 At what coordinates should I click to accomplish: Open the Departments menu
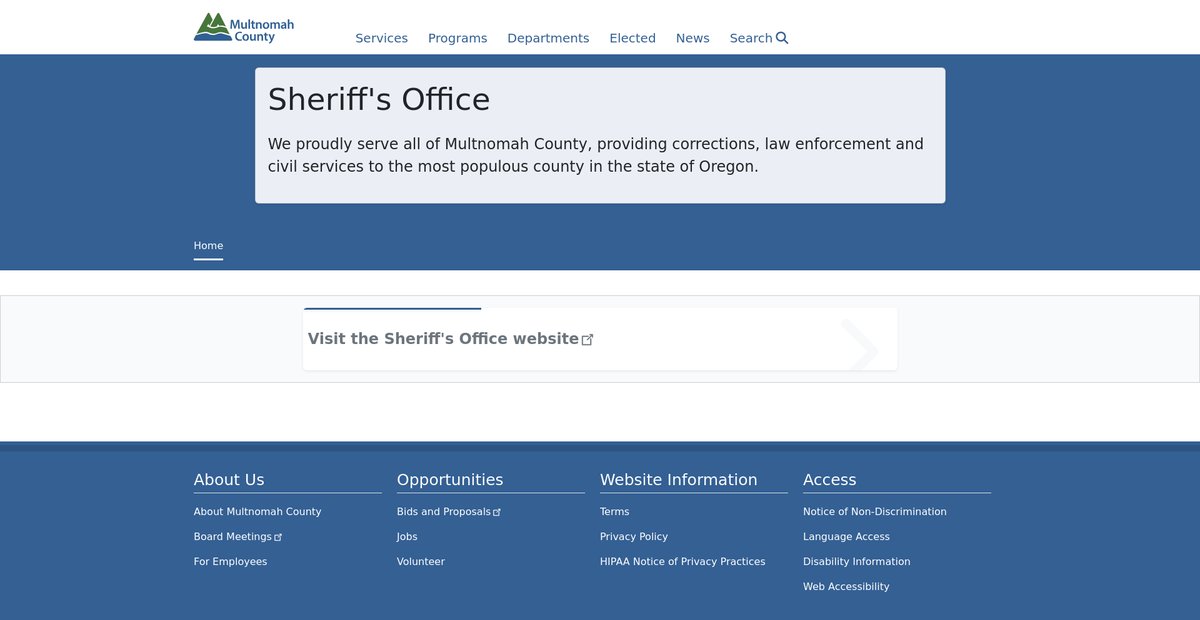pyautogui.click(x=548, y=38)
